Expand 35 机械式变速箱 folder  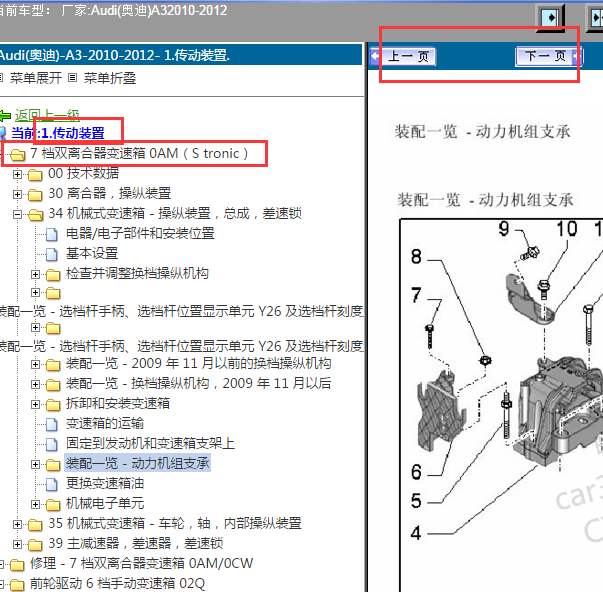tap(17, 524)
